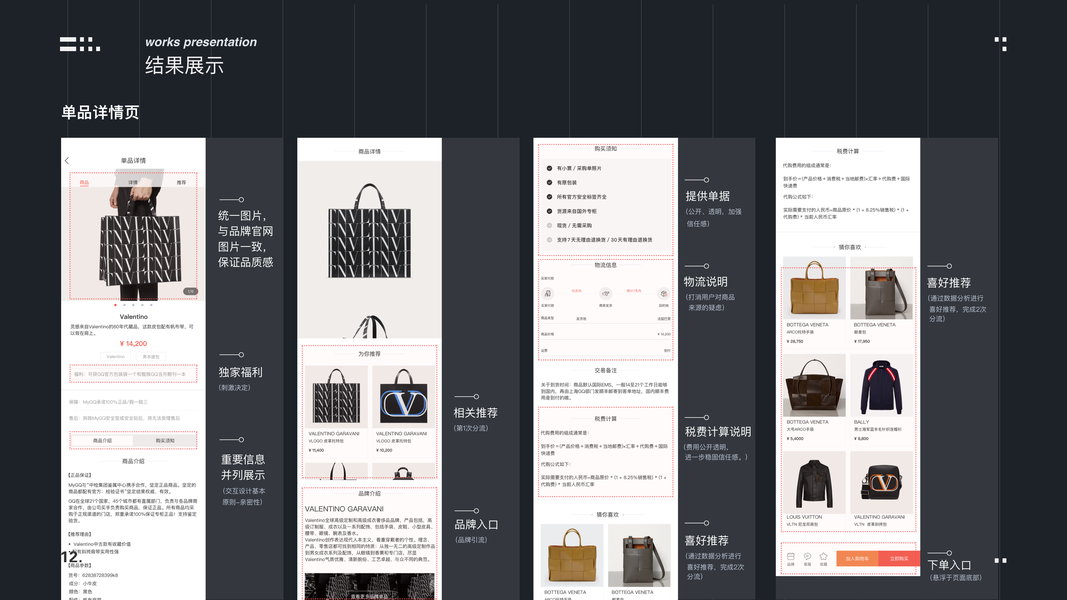Open the LOUIS VUITTON leather jacket product
Screen dimensions: 1067x600
pyautogui.click(x=814, y=489)
